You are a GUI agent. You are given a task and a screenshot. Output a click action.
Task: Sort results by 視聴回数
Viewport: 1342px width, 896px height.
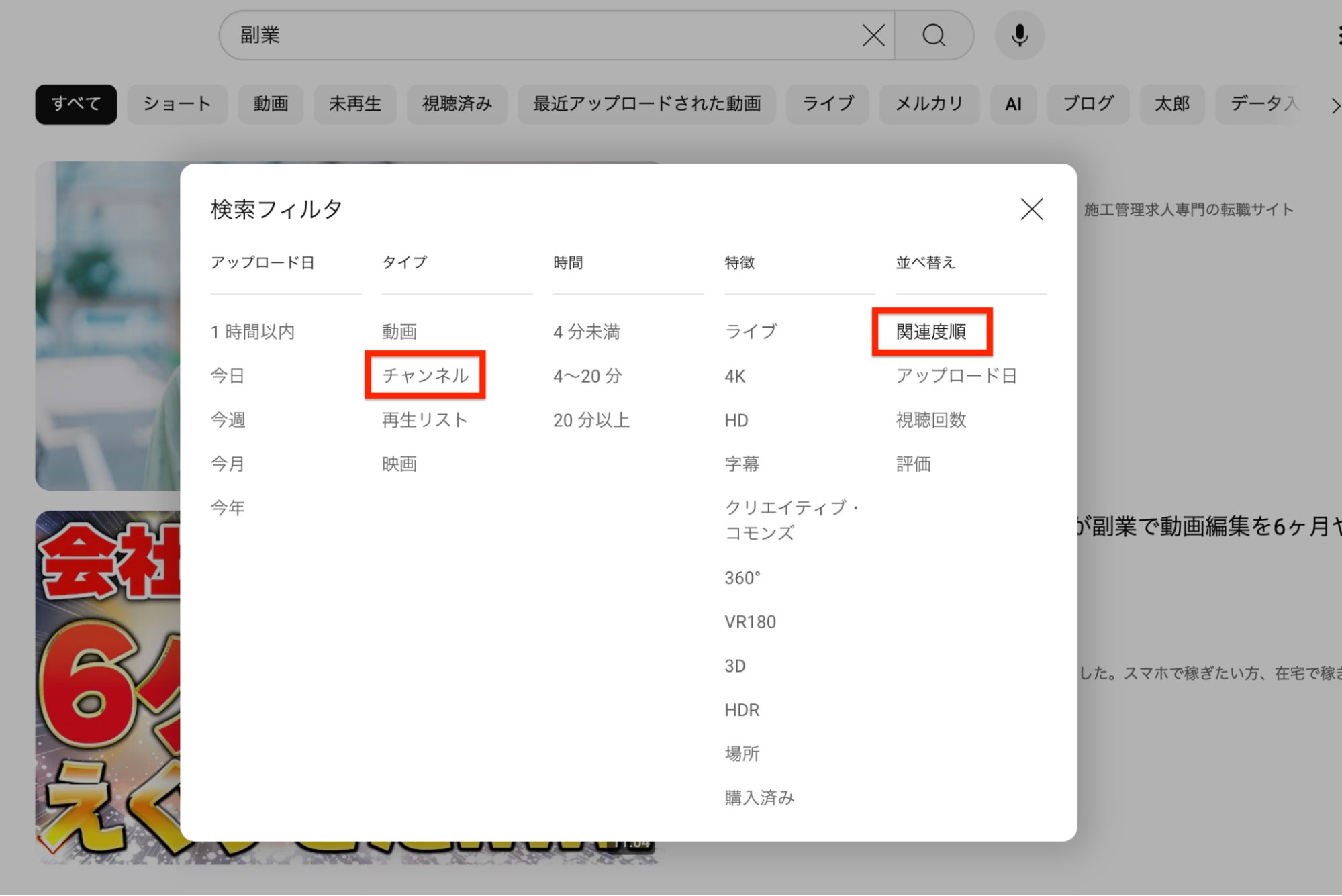point(931,420)
